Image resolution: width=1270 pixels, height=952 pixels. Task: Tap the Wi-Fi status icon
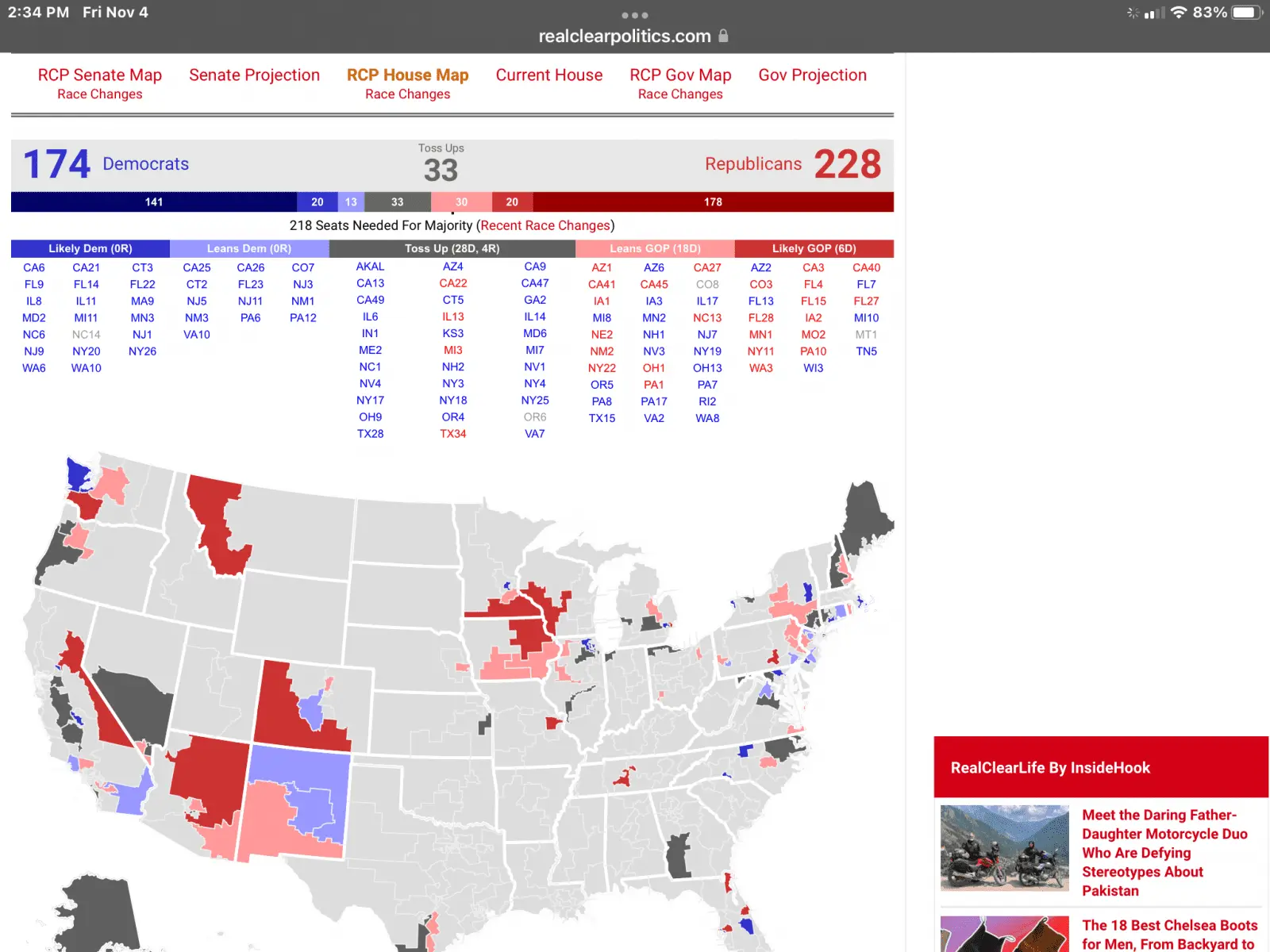(1179, 13)
